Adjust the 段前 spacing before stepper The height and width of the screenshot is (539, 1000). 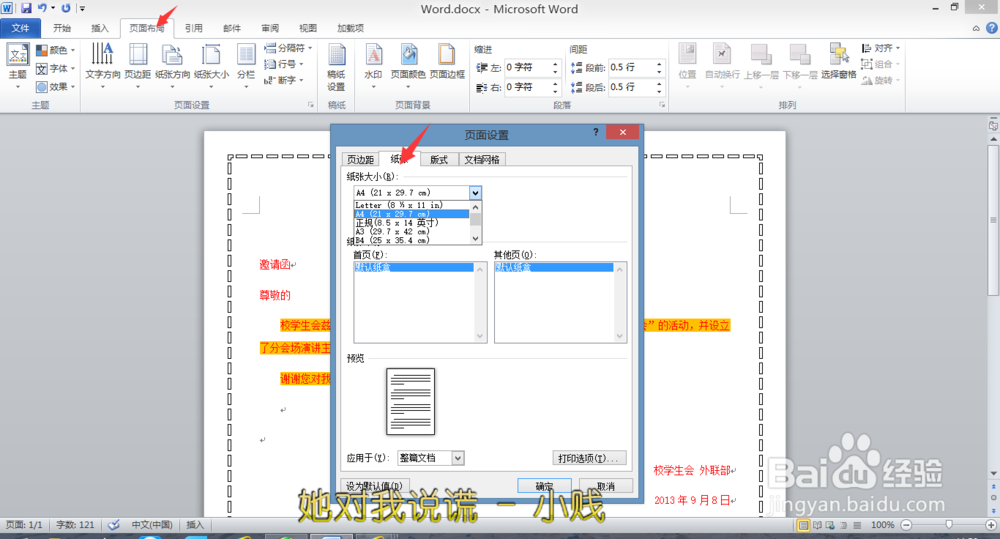tap(659, 67)
